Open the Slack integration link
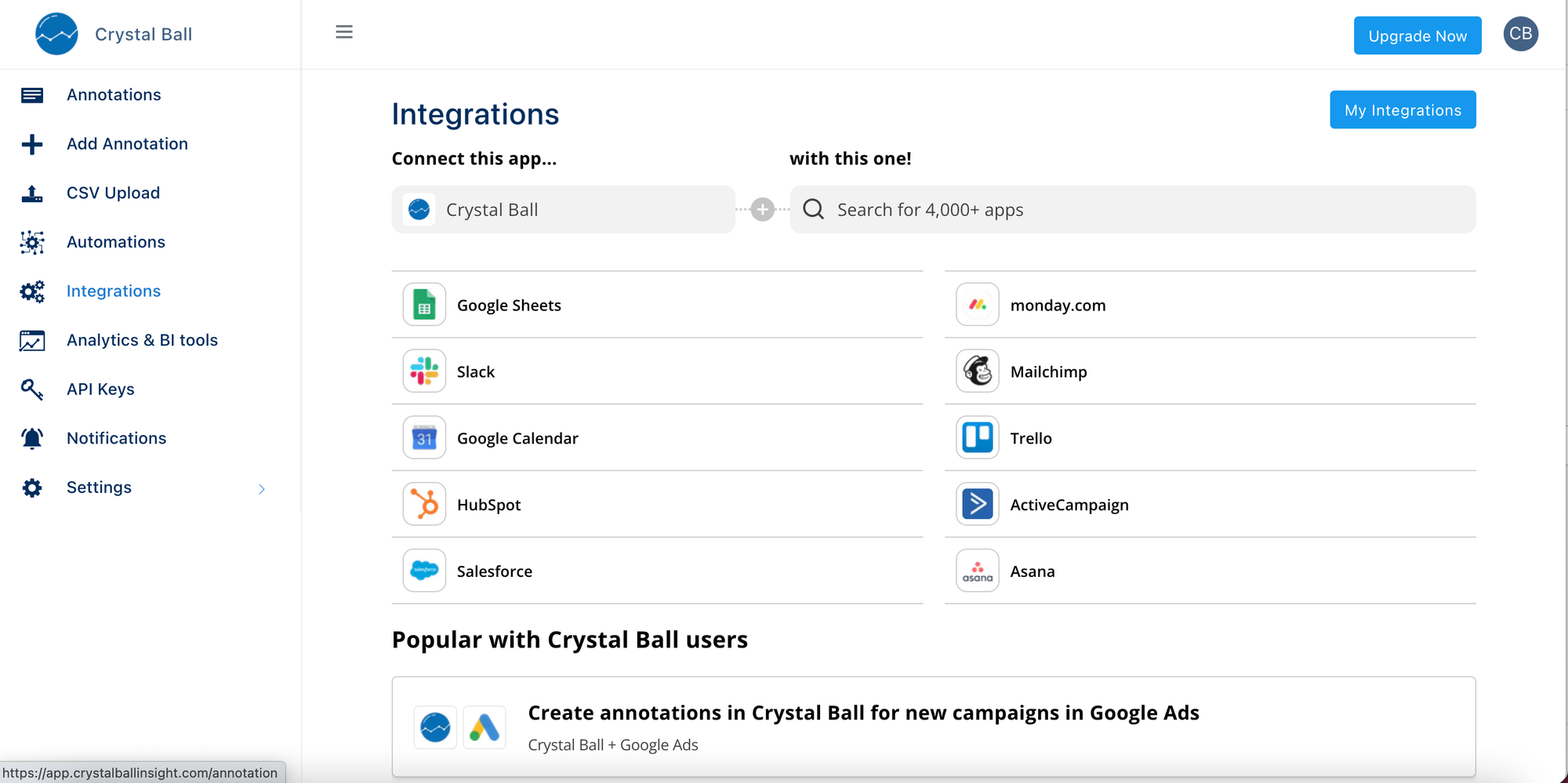1568x783 pixels. (x=657, y=371)
